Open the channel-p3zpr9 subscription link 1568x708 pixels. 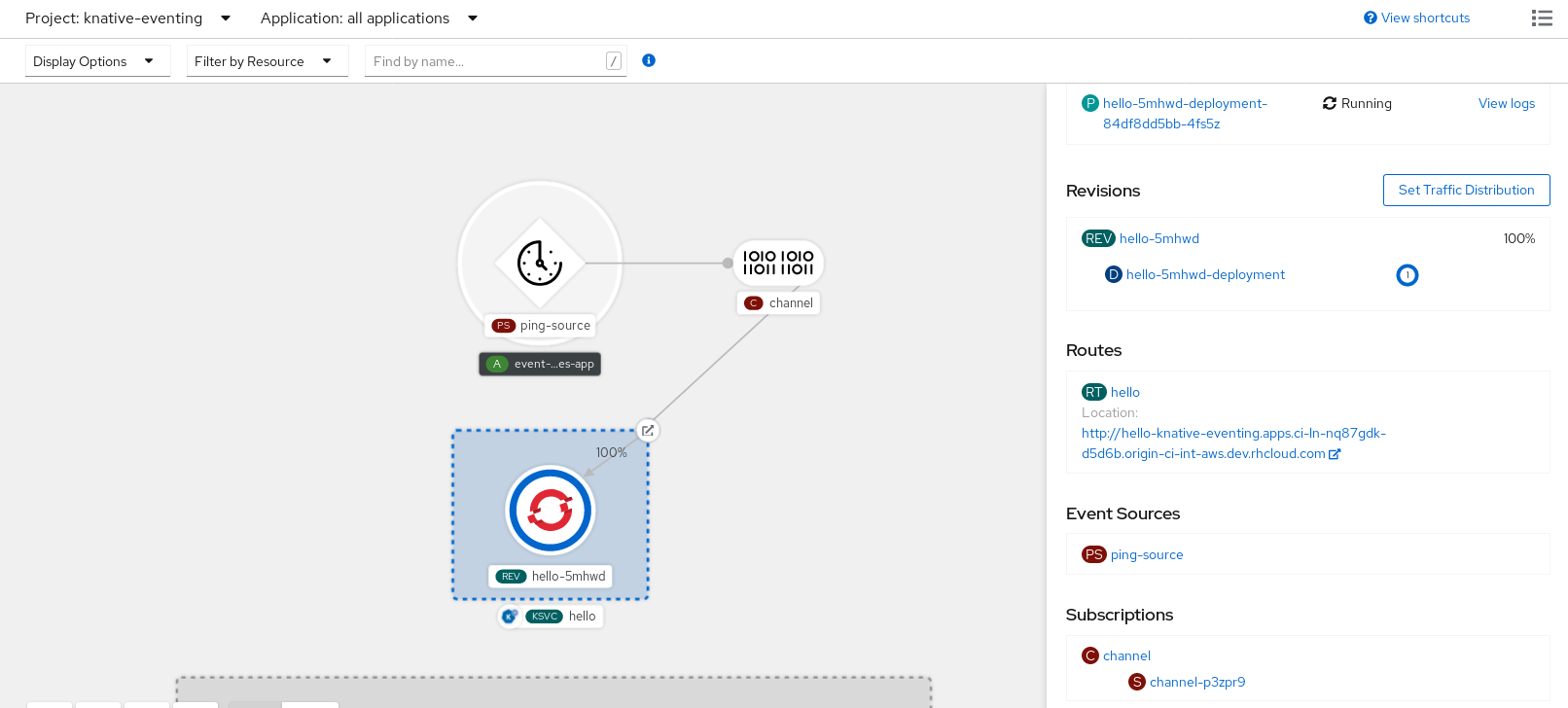pyautogui.click(x=1196, y=683)
